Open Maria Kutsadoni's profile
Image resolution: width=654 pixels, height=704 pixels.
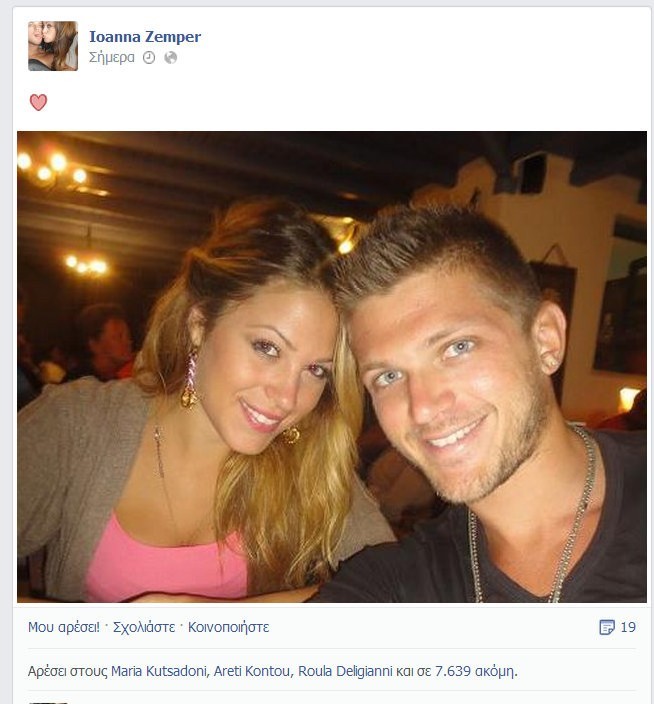[159, 671]
